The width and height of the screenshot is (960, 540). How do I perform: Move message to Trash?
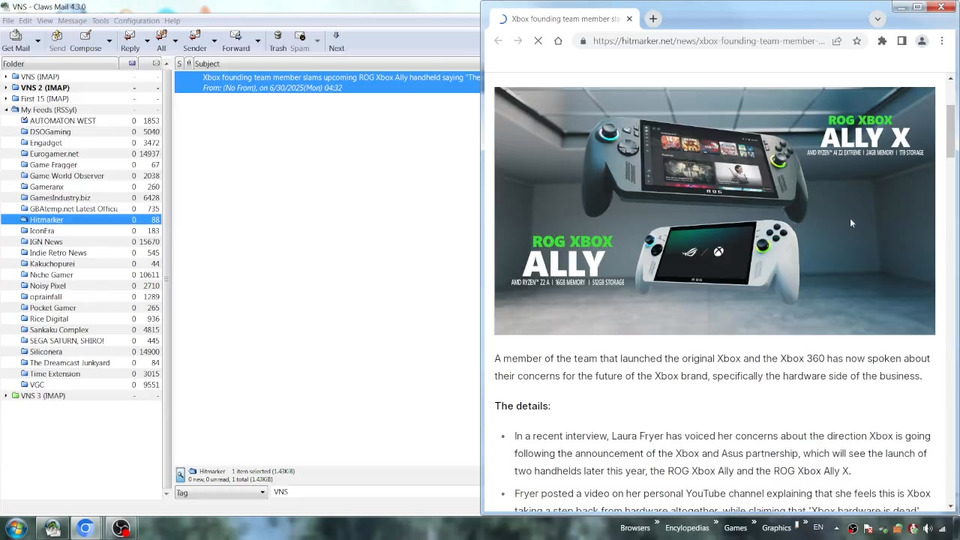point(278,41)
